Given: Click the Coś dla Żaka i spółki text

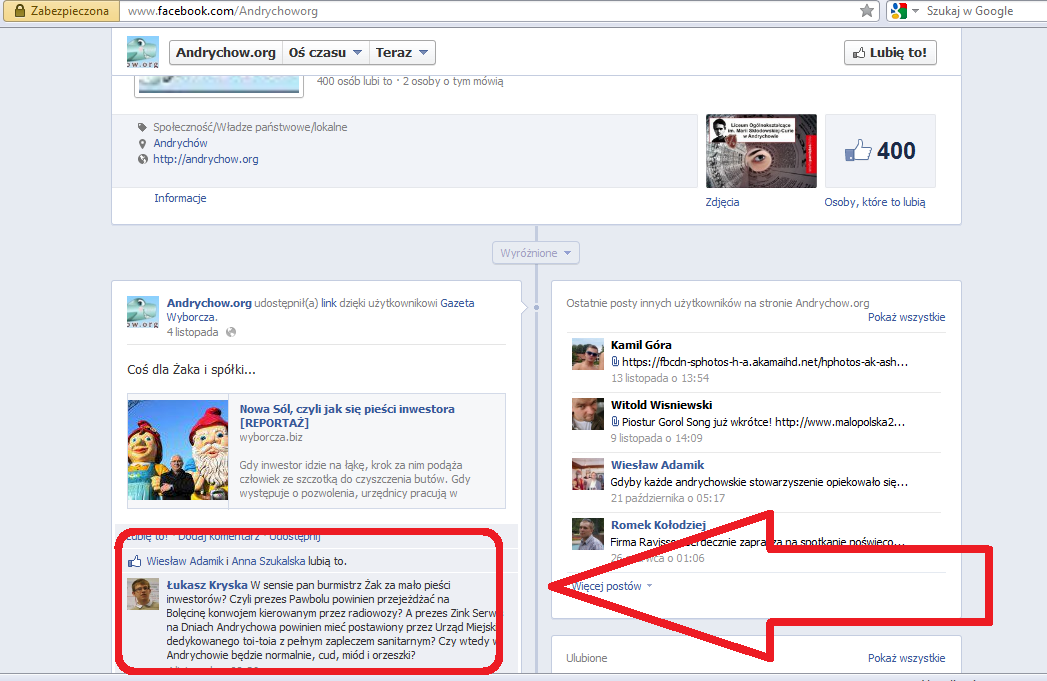Looking at the screenshot, I should coord(192,370).
